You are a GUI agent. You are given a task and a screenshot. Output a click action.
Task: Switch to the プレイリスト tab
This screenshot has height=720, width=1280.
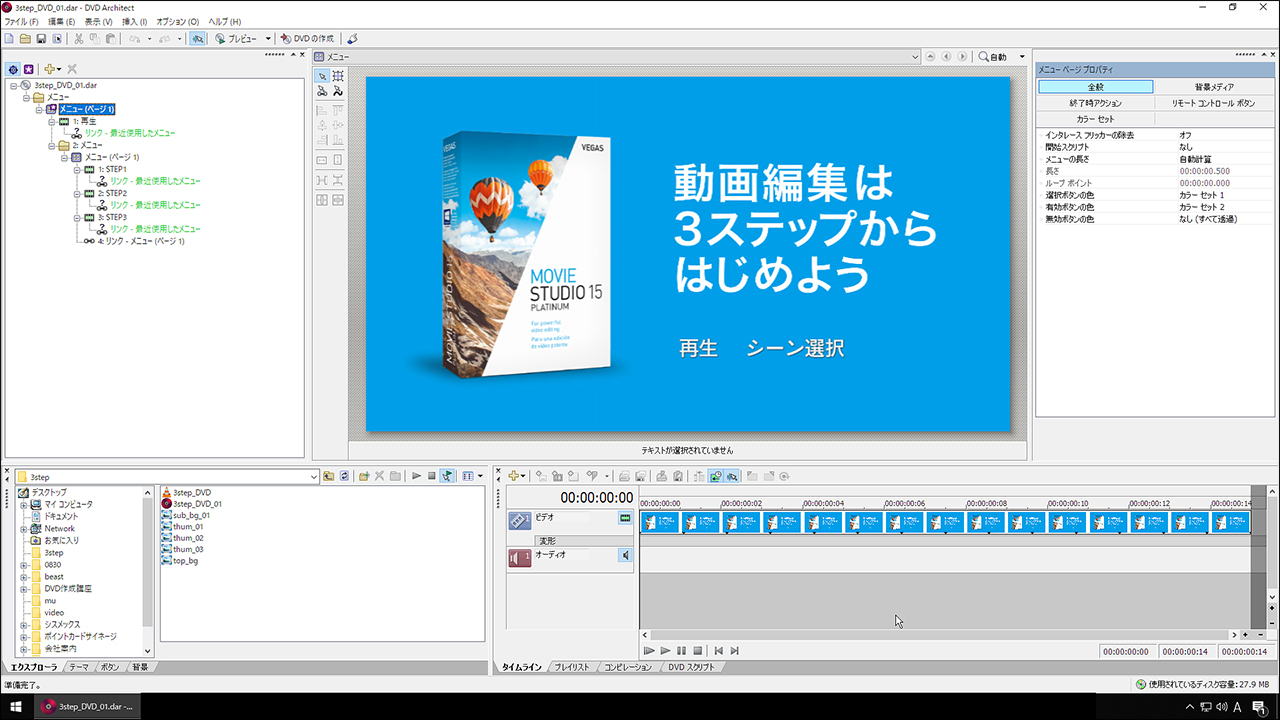[x=572, y=667]
